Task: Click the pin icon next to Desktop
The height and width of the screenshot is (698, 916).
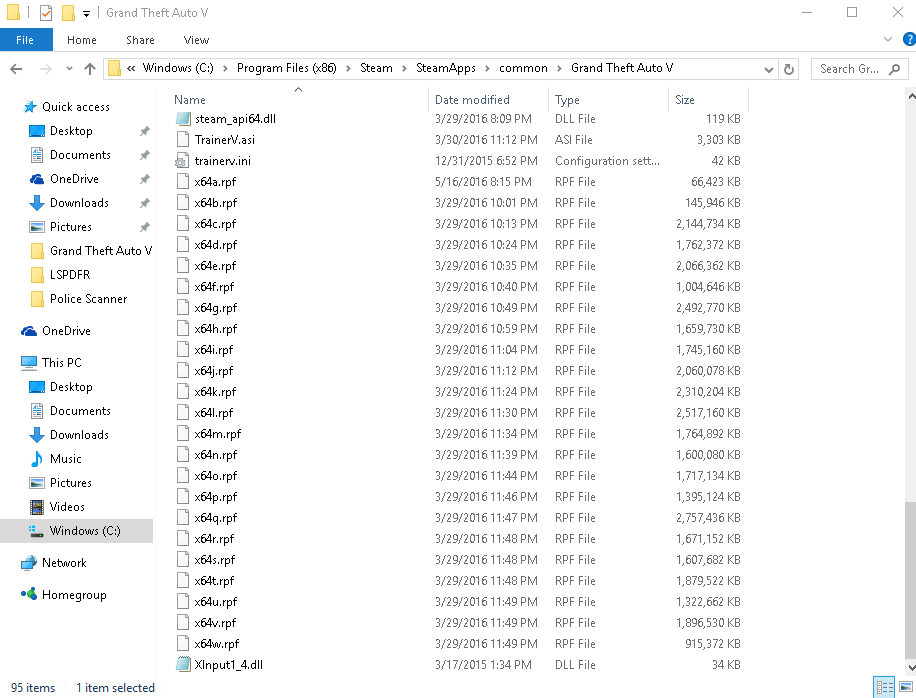Action: point(144,131)
